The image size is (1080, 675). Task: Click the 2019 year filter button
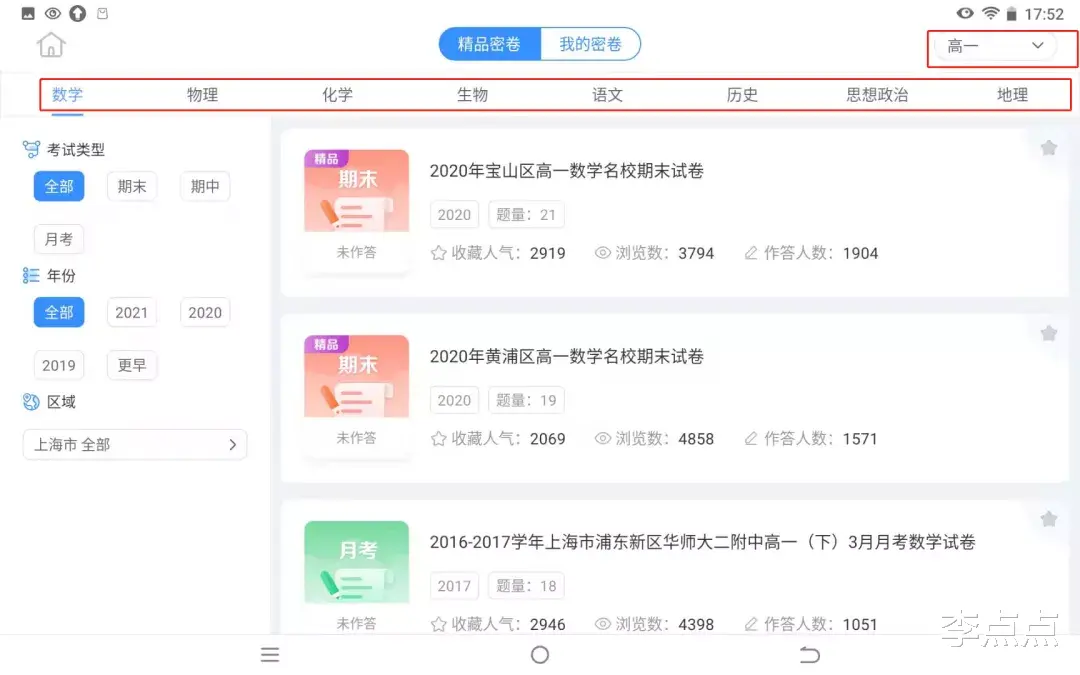coord(58,365)
